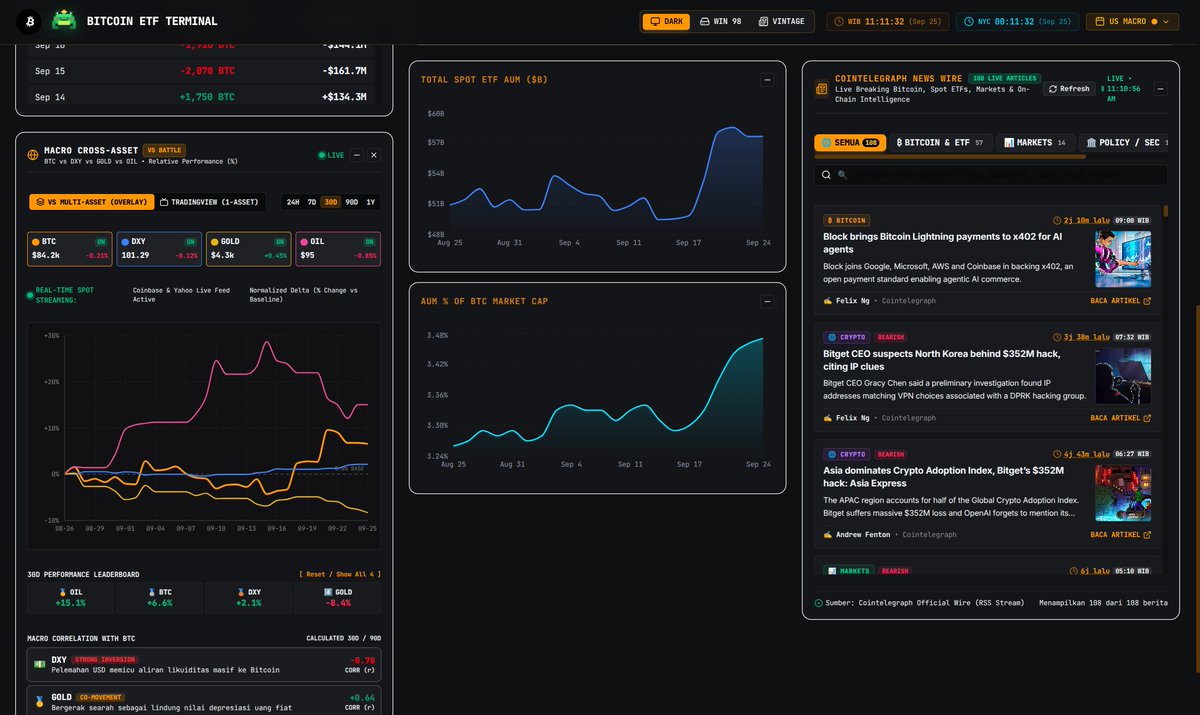Collapse the Total Spot ETF AUM chart
This screenshot has width=1200, height=715.
(767, 80)
